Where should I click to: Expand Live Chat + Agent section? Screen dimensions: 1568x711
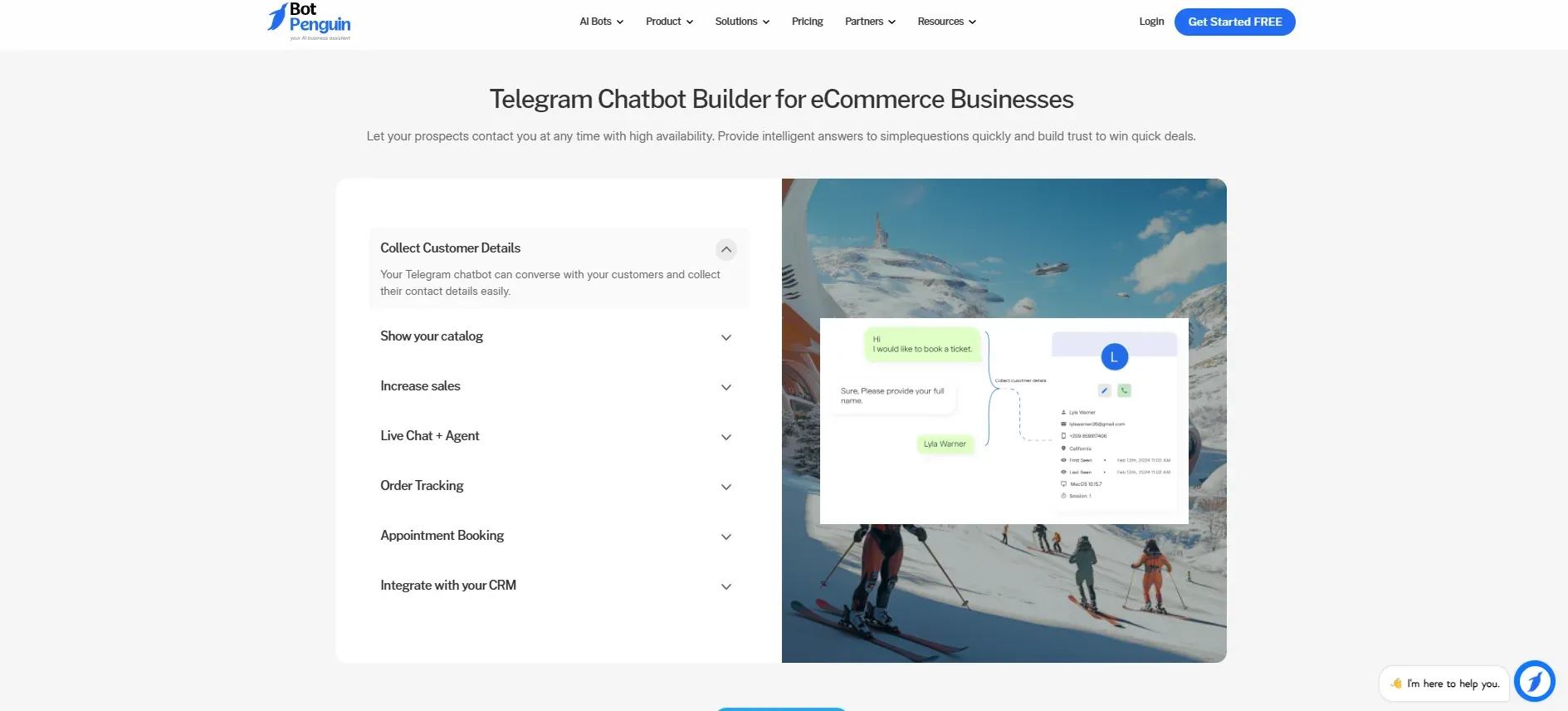coord(559,436)
